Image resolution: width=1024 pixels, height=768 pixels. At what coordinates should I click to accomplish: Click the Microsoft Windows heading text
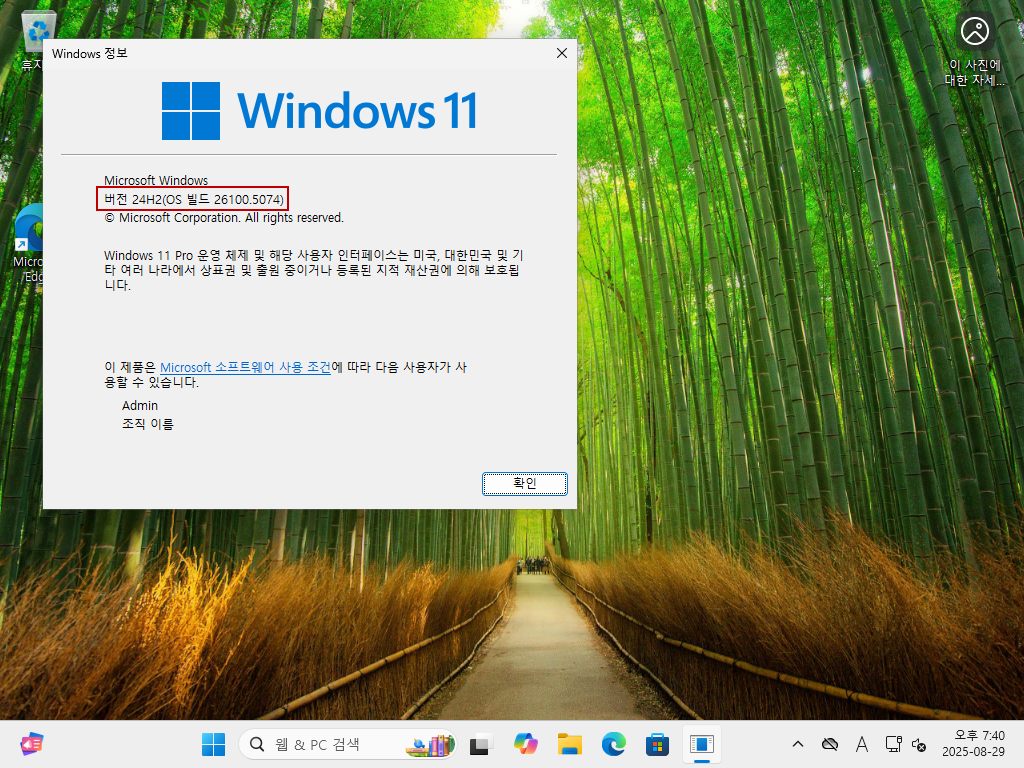coord(156,180)
